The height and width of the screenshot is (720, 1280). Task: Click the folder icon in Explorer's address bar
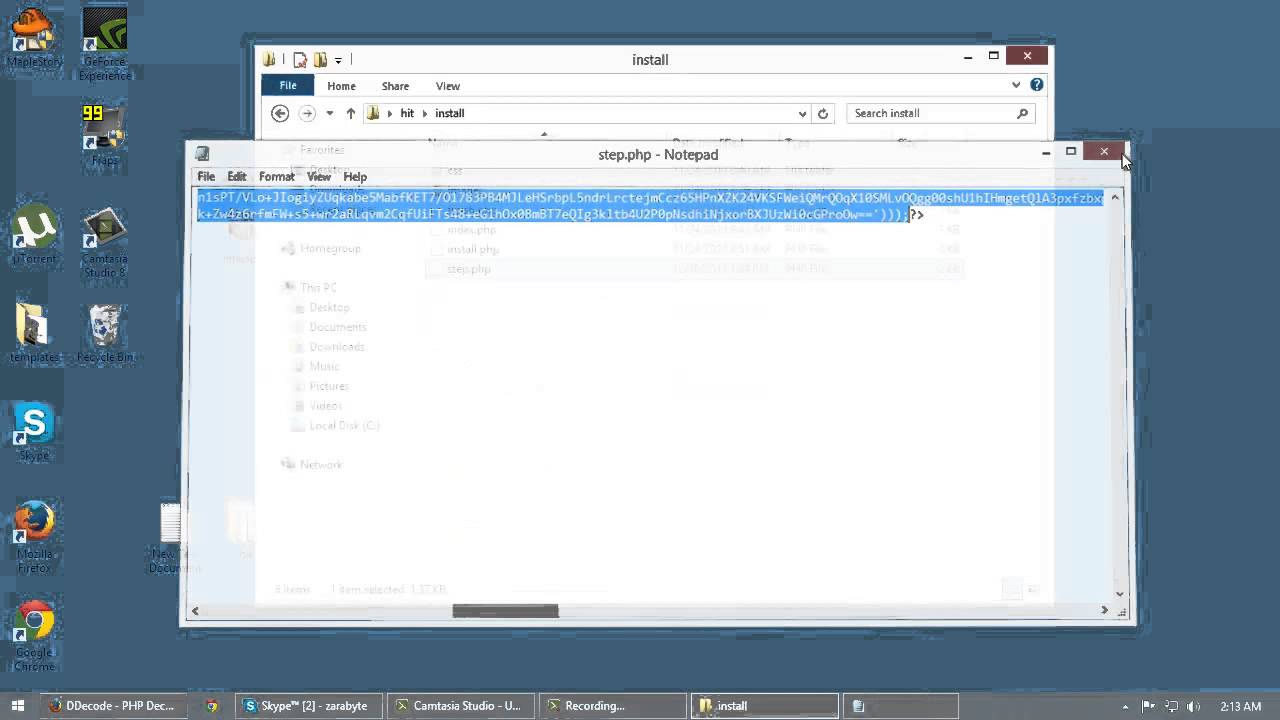coord(374,113)
